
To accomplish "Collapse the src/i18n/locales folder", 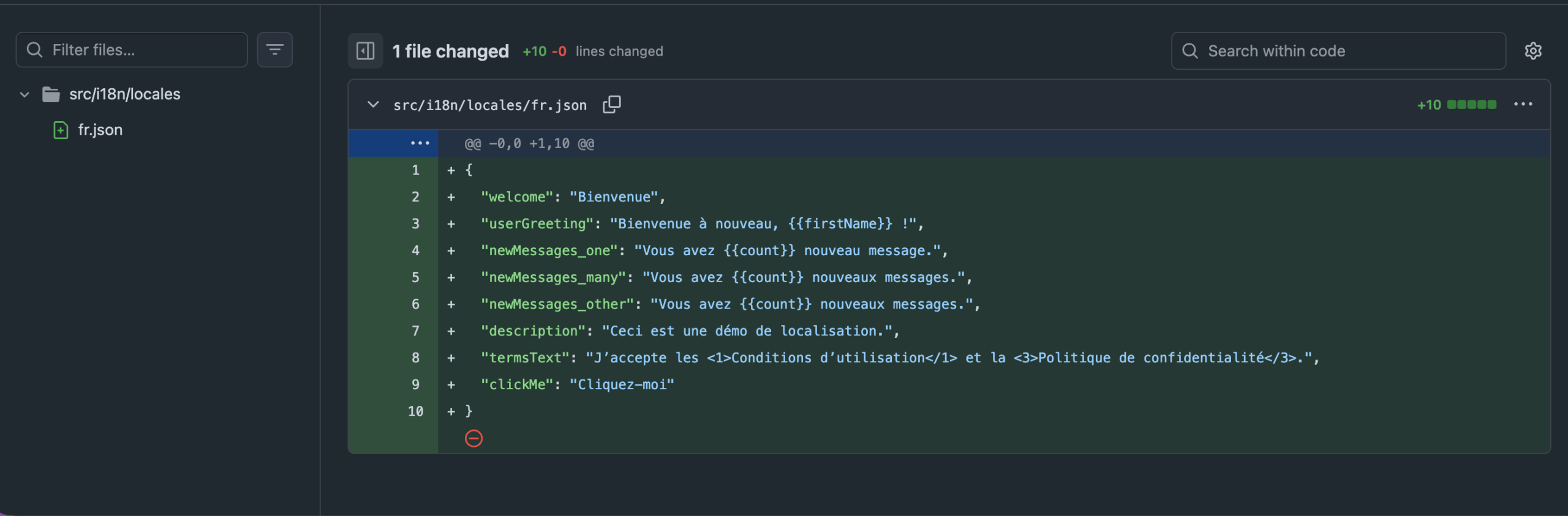I will coord(24,94).
